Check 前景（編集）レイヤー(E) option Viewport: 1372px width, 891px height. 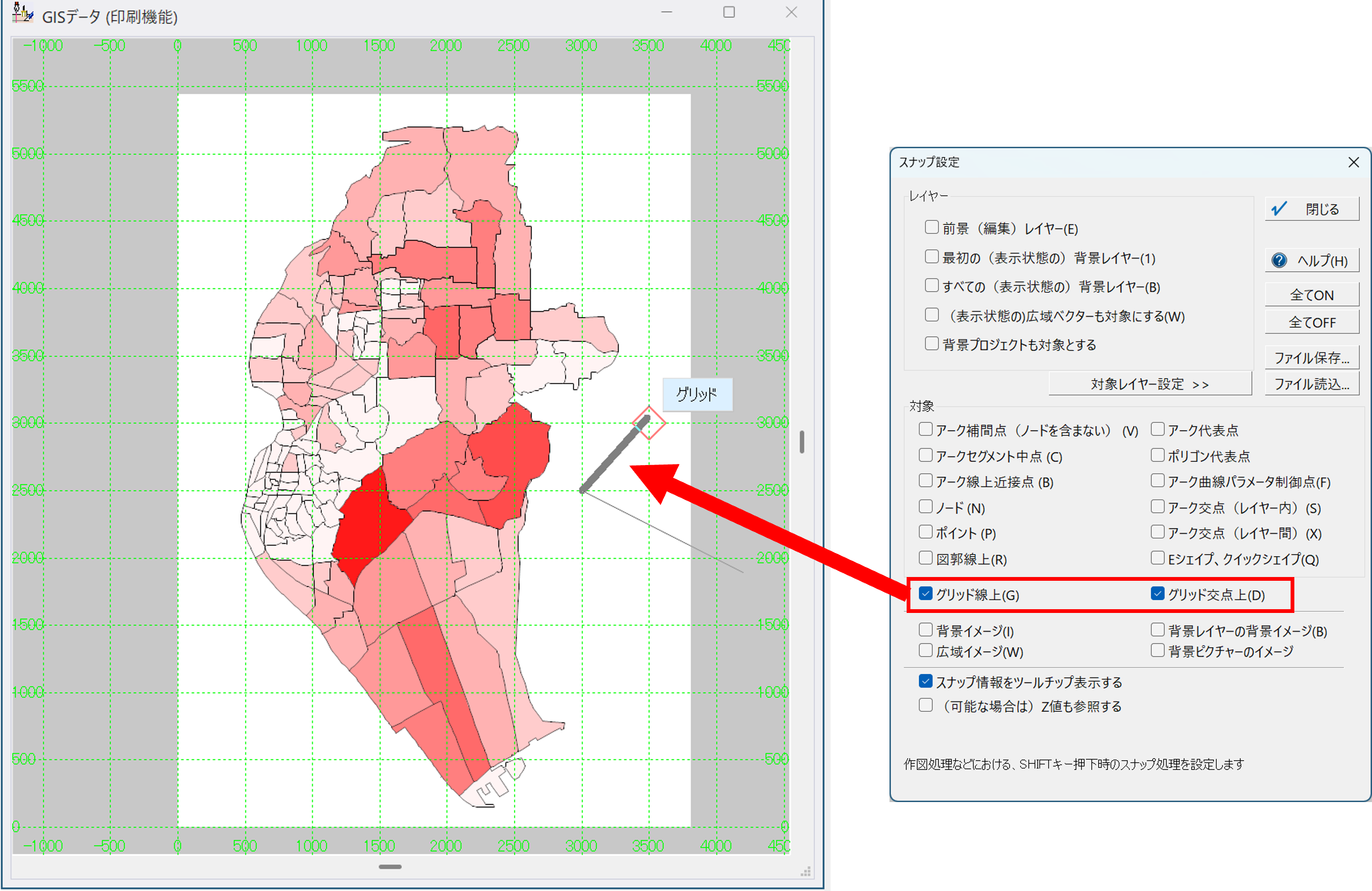[x=932, y=228]
